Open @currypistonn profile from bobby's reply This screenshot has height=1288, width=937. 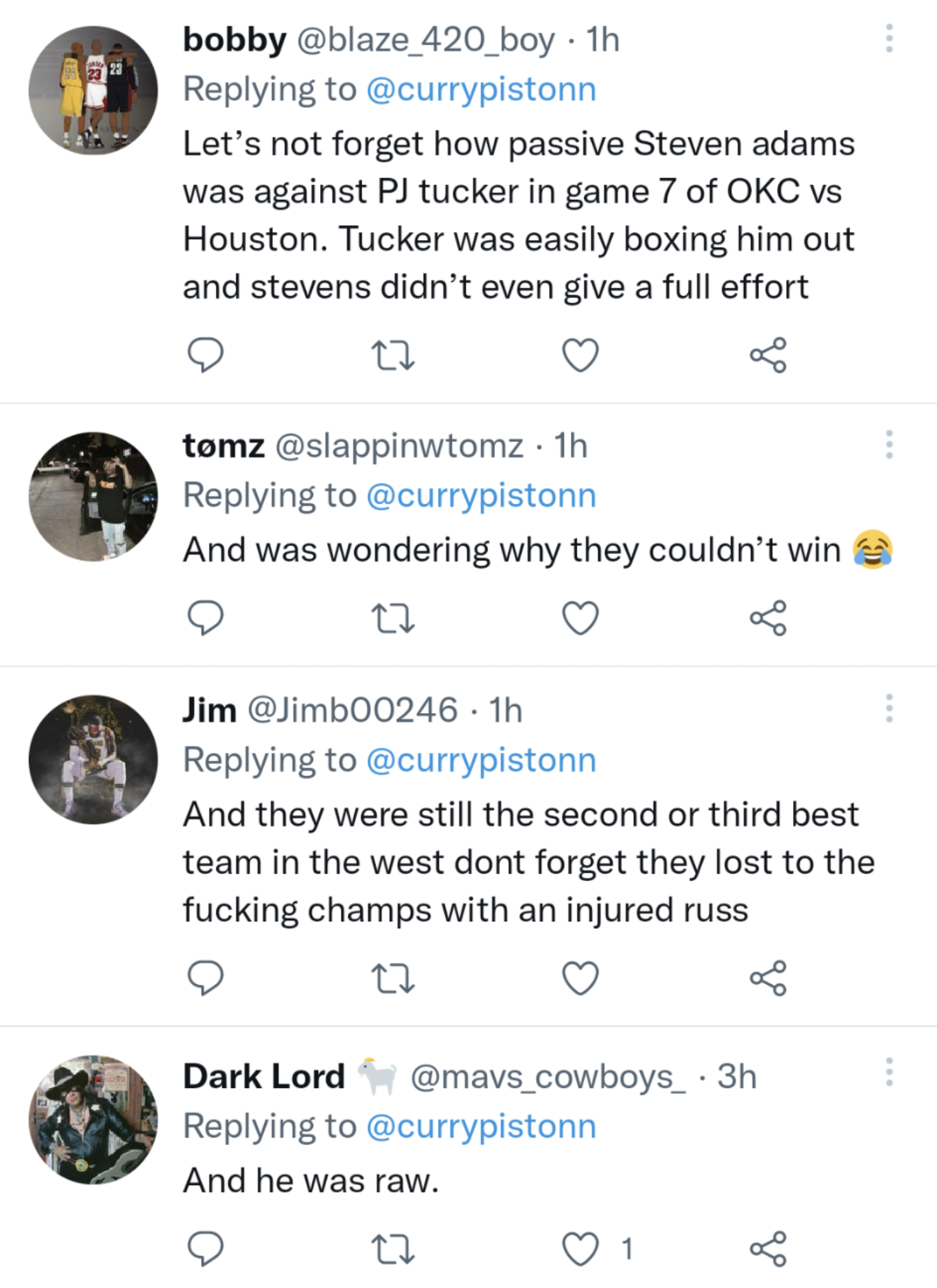pyautogui.click(x=481, y=88)
